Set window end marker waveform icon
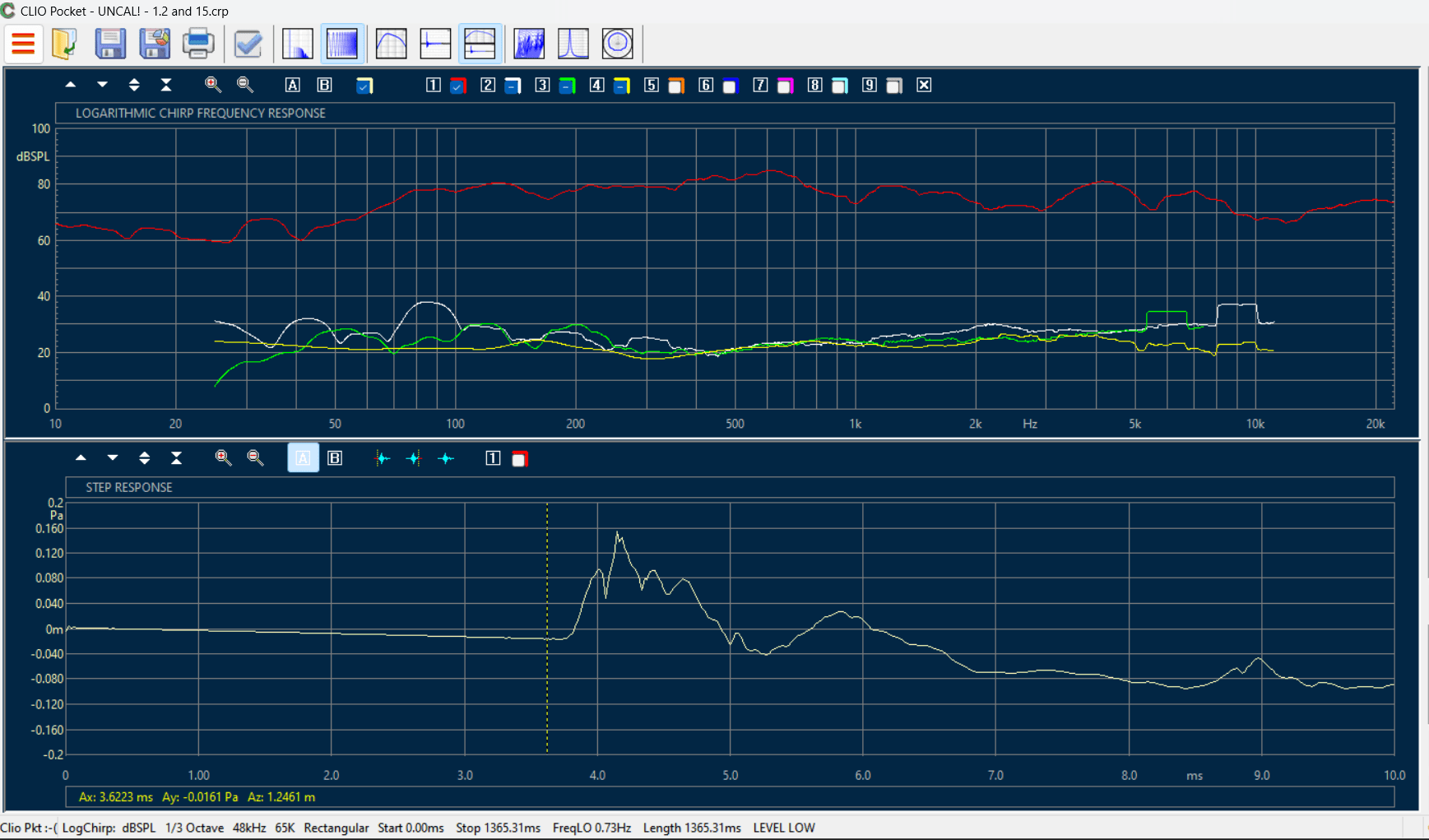The image size is (1429, 840). pos(414,458)
